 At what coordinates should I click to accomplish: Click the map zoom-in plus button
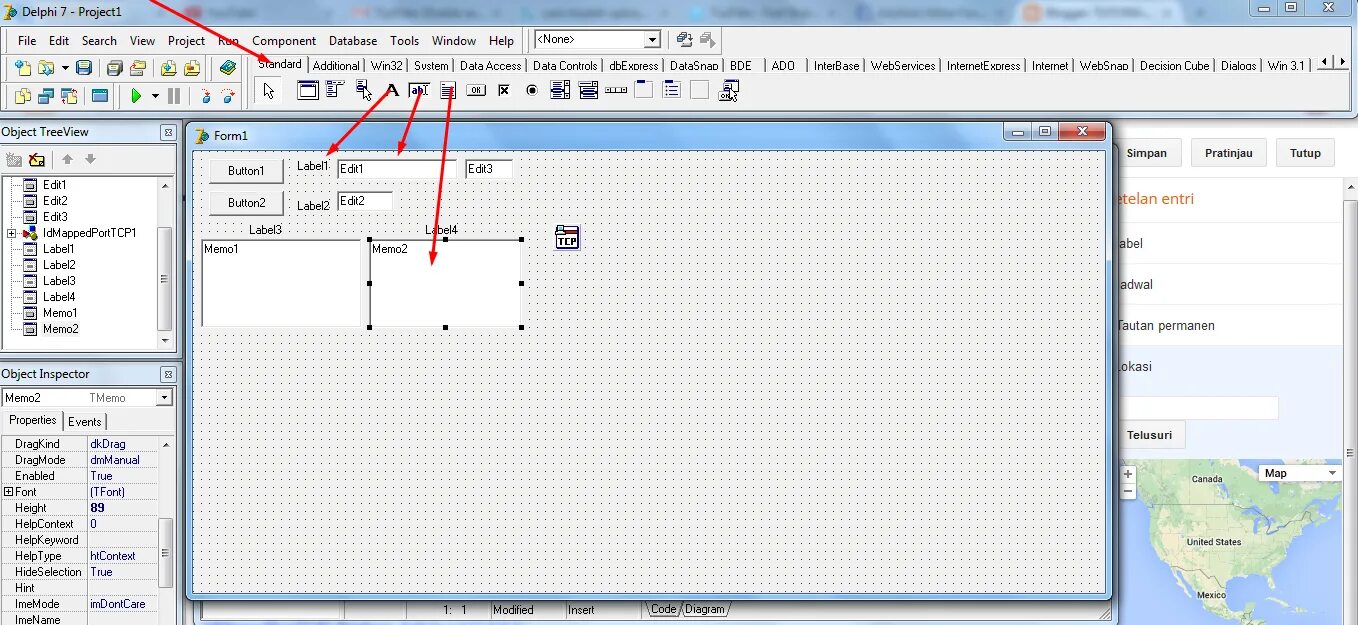coord(1128,474)
